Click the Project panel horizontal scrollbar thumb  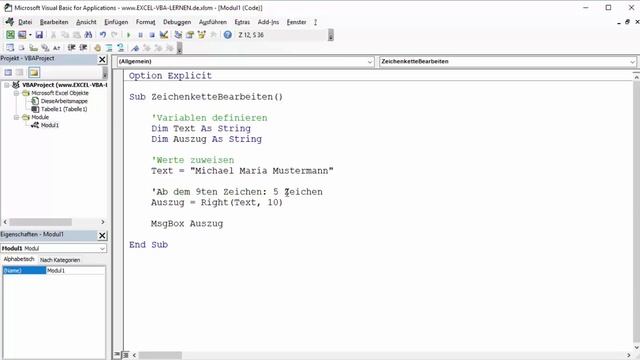[x=40, y=222]
